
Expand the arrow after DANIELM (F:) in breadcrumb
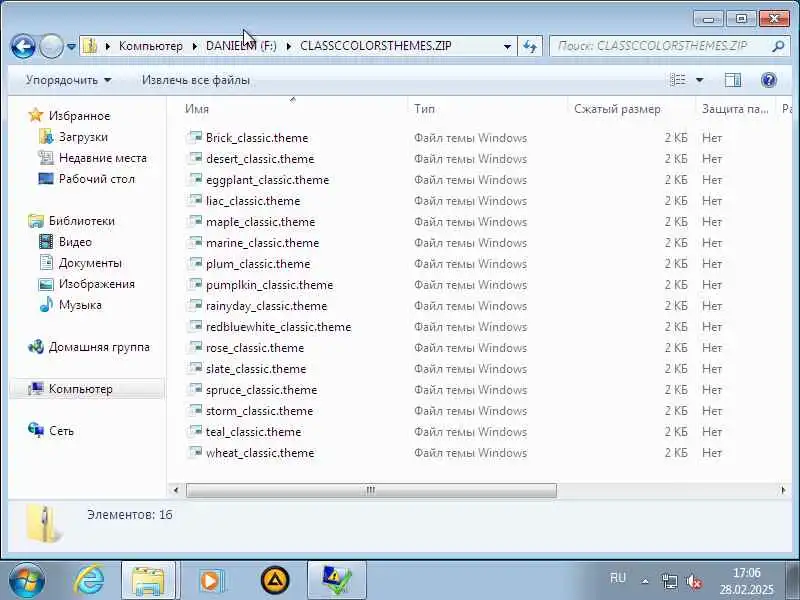(x=288, y=46)
